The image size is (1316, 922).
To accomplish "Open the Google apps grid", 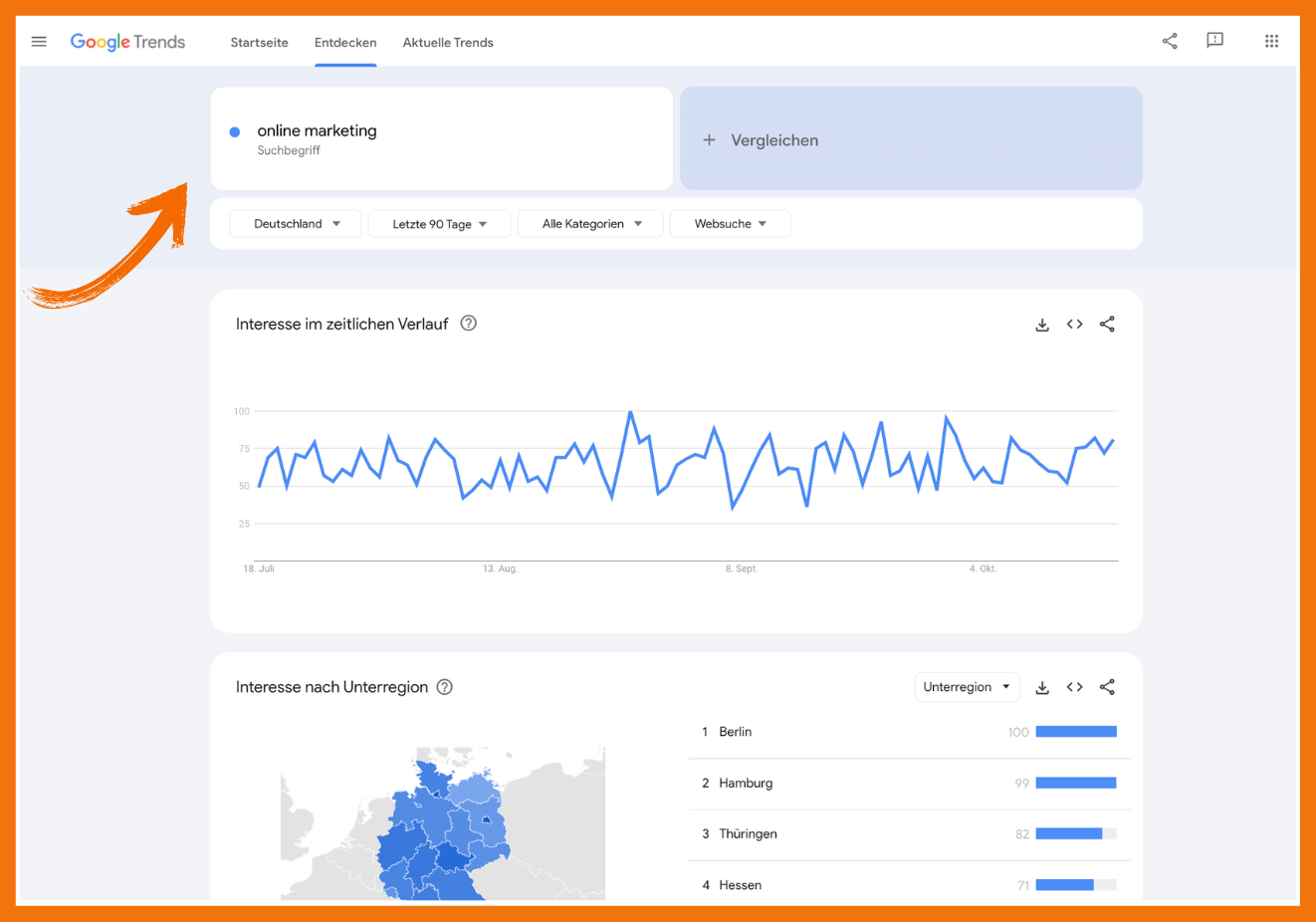I will point(1271,41).
